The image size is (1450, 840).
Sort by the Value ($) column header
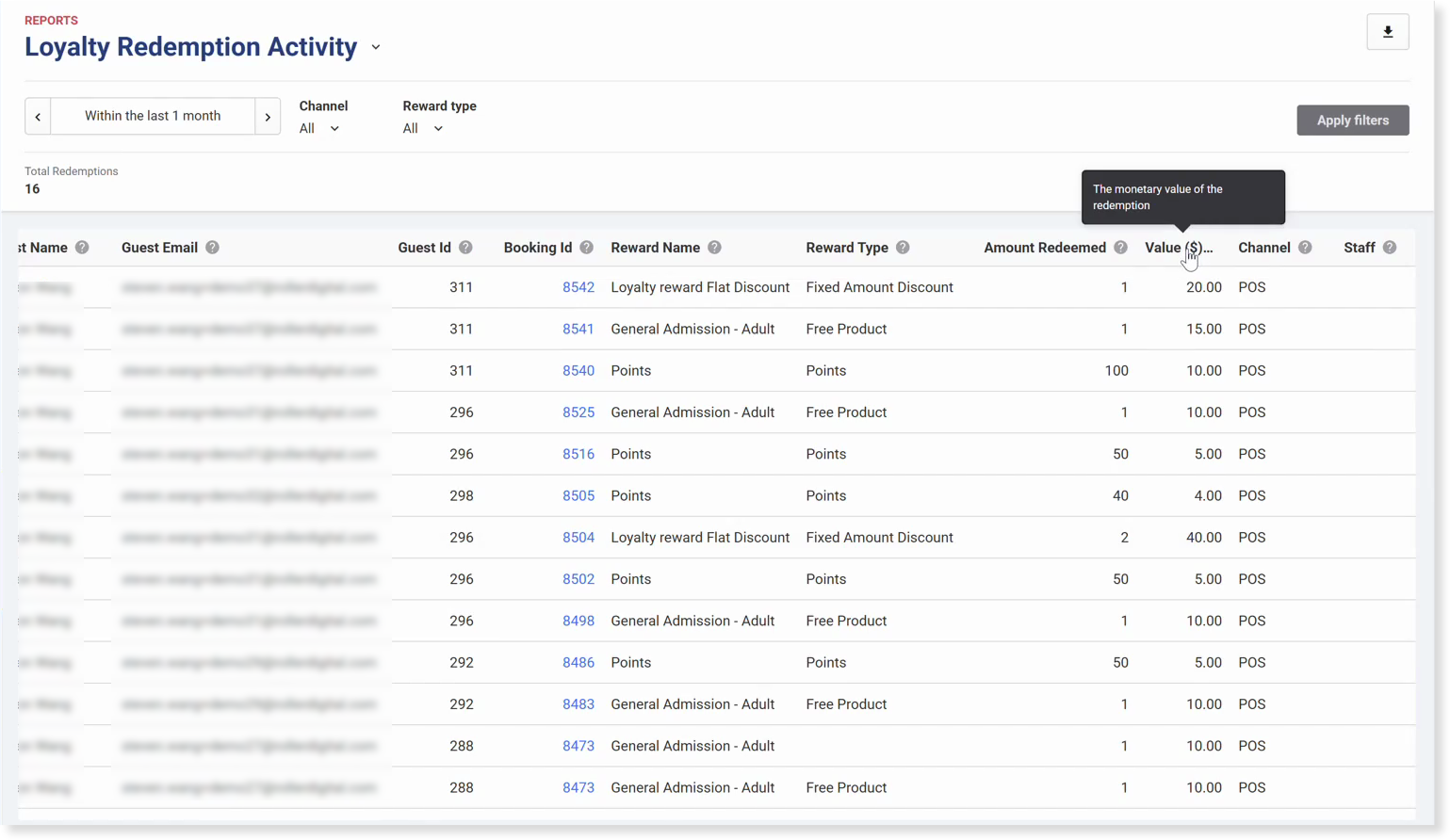coord(1178,248)
